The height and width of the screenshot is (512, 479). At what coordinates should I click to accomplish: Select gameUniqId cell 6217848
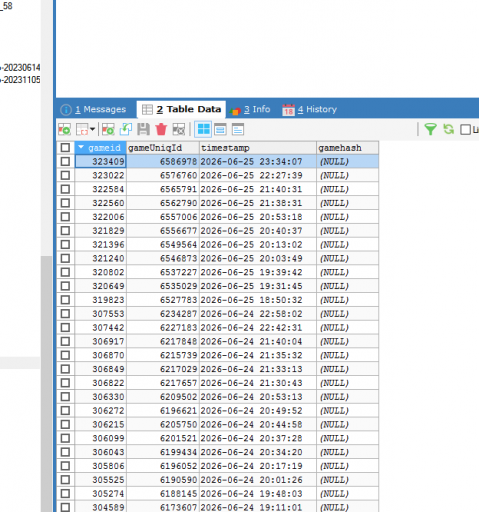(163, 342)
